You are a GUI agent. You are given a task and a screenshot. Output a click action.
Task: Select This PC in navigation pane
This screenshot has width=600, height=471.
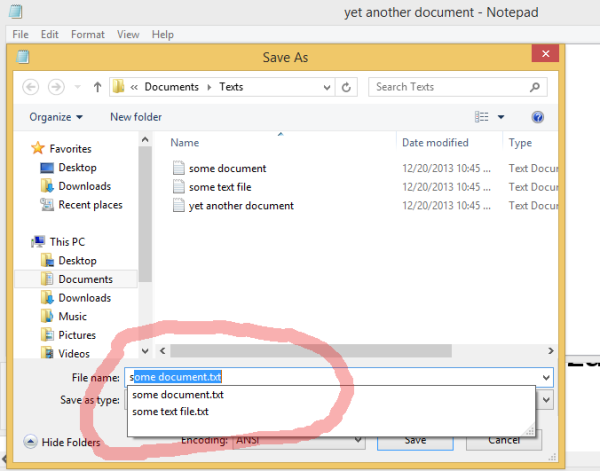pyautogui.click(x=67, y=242)
